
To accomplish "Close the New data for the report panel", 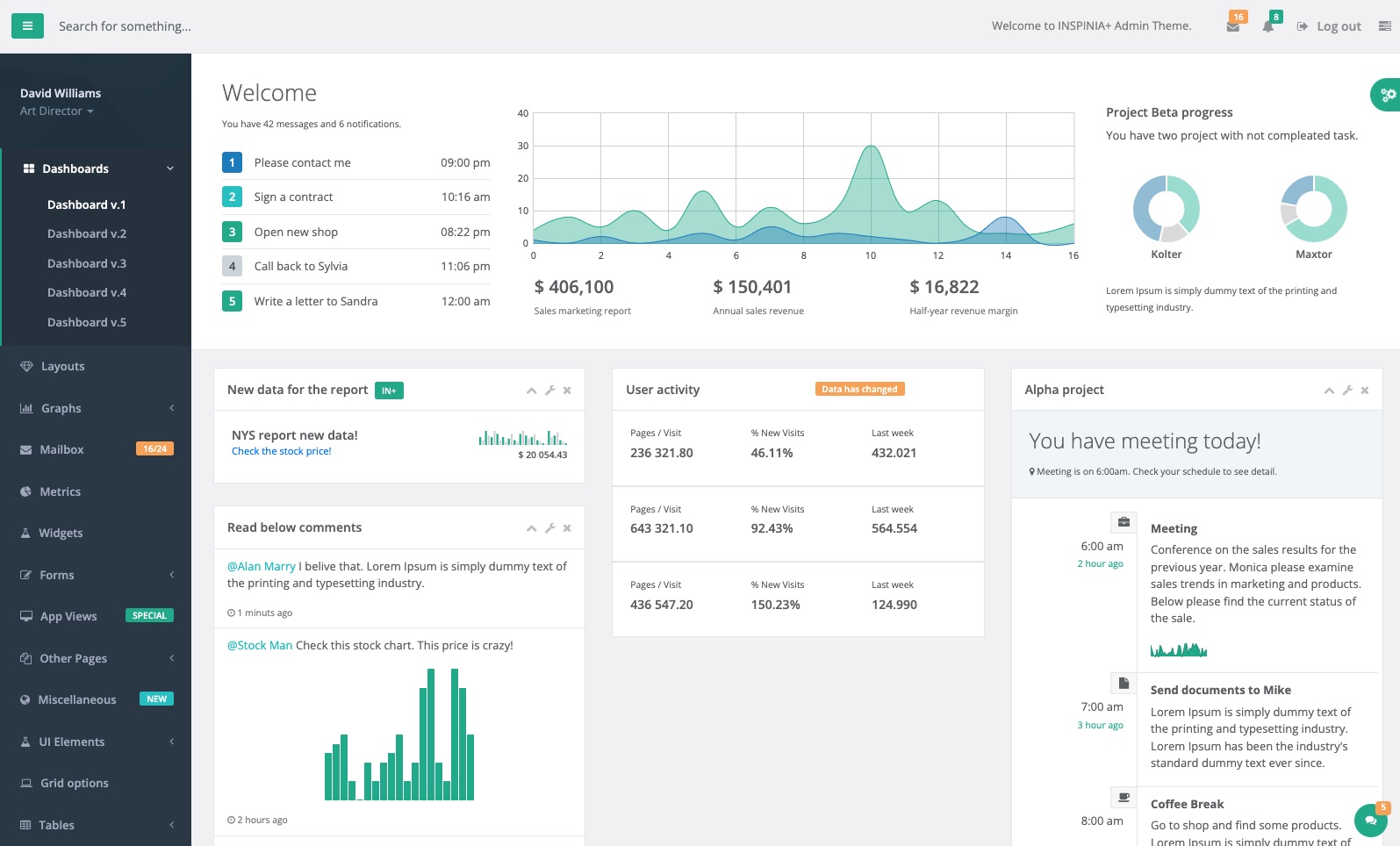I will point(567,391).
